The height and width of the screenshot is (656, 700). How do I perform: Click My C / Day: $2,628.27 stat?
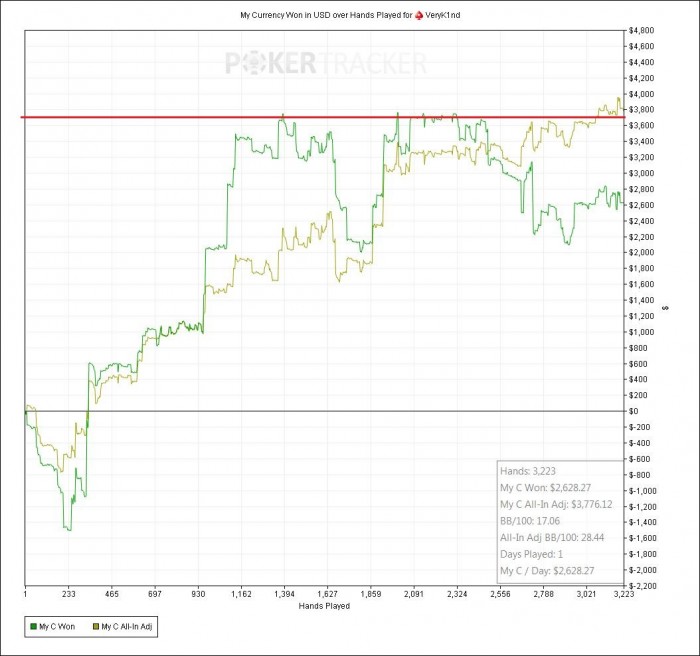[x=547, y=571]
